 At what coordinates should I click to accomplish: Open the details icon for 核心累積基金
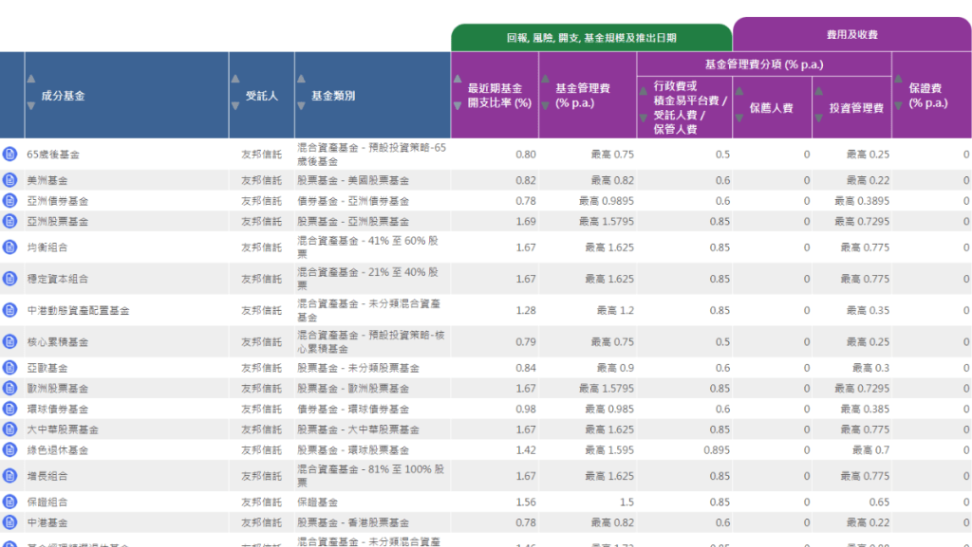pos(10,342)
